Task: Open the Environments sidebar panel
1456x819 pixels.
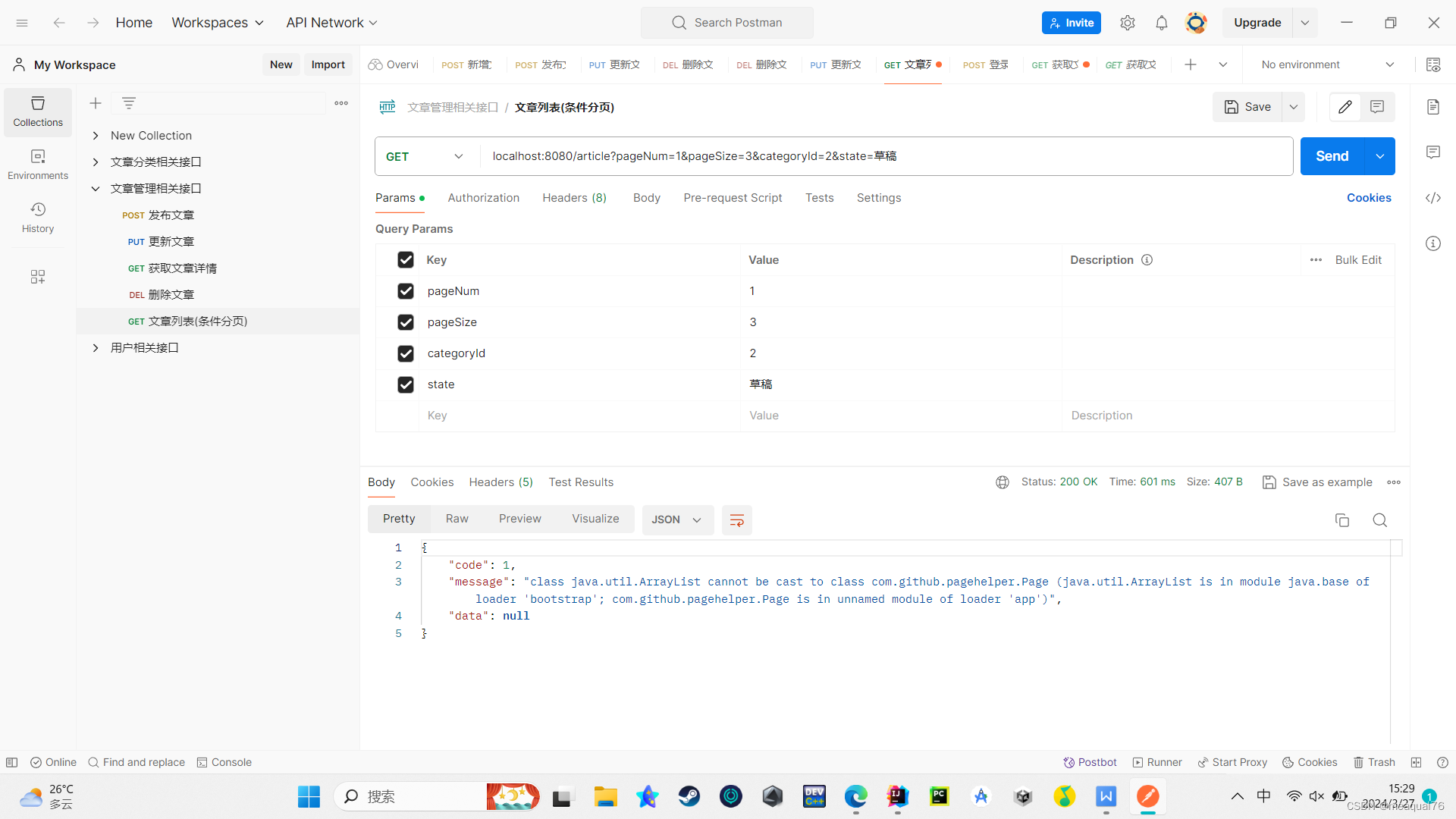Action: (38, 164)
